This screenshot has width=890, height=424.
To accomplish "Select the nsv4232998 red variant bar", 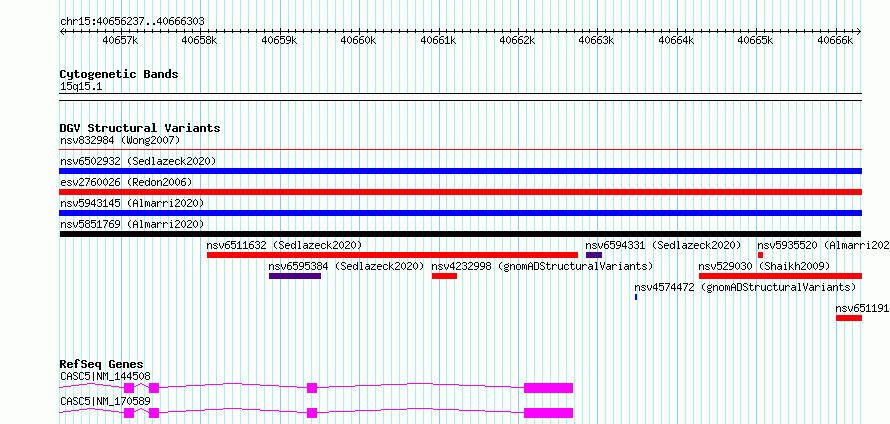I will coord(444,276).
